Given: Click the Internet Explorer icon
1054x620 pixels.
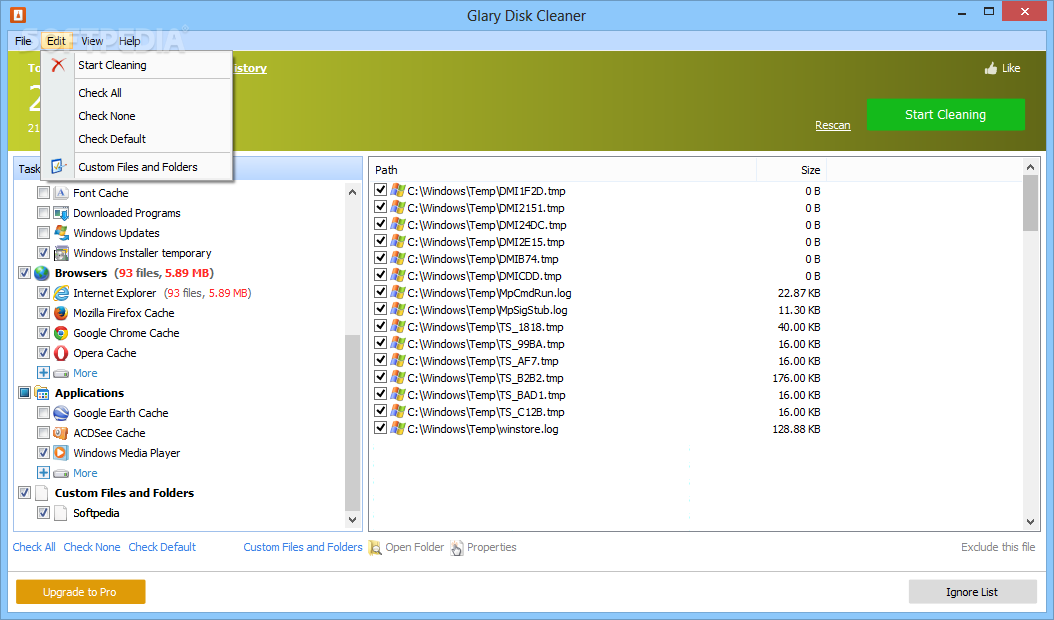Looking at the screenshot, I should click(61, 293).
